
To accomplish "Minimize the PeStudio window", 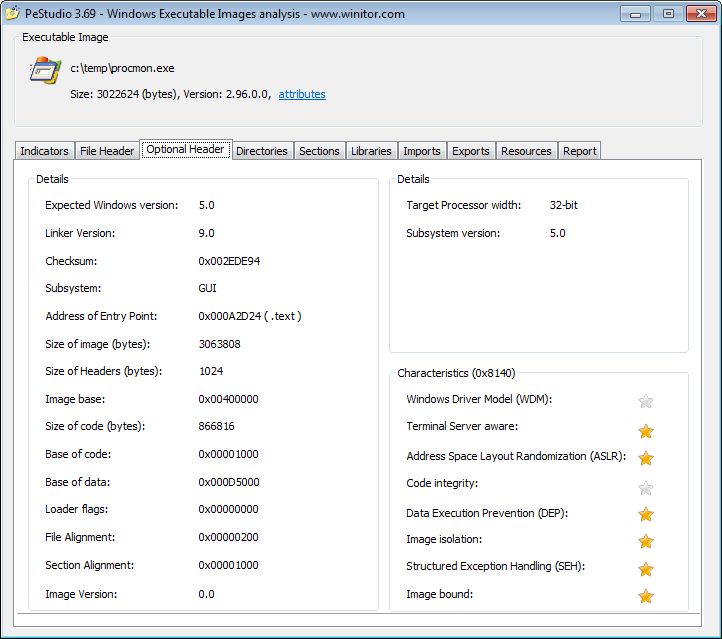I will (635, 14).
